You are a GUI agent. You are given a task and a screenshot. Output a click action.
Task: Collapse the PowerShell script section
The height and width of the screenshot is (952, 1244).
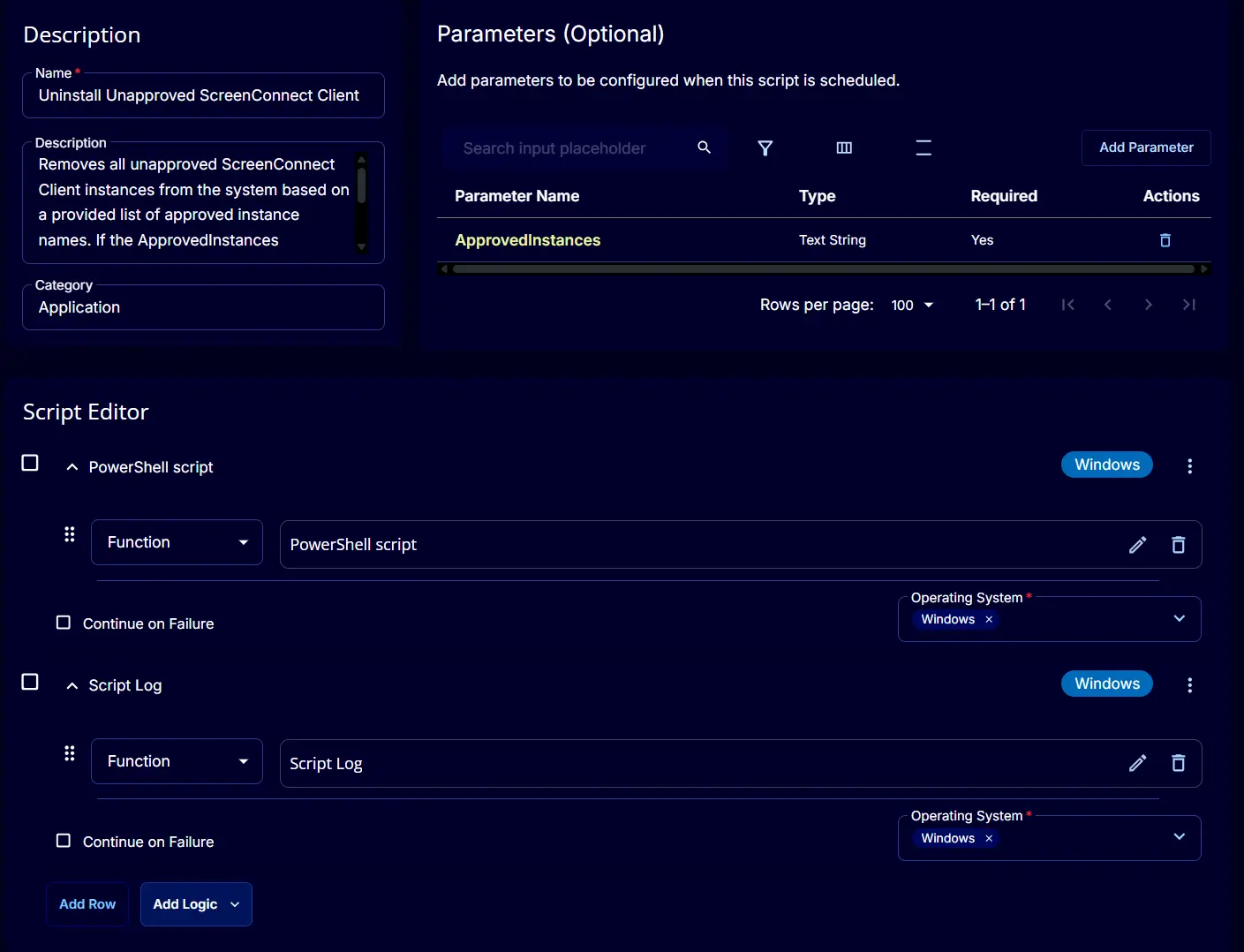[72, 467]
